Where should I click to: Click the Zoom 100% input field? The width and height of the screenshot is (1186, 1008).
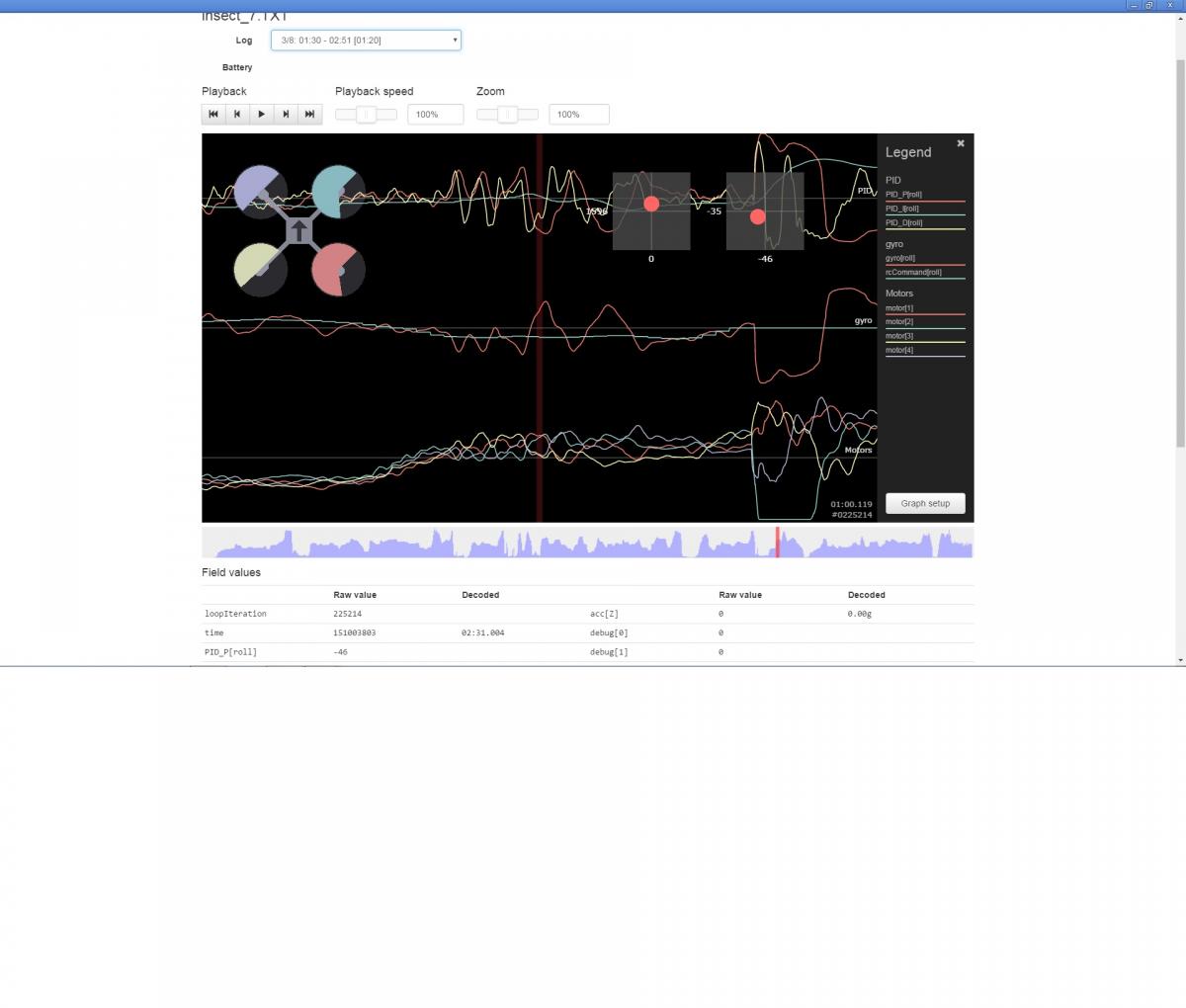click(x=578, y=115)
